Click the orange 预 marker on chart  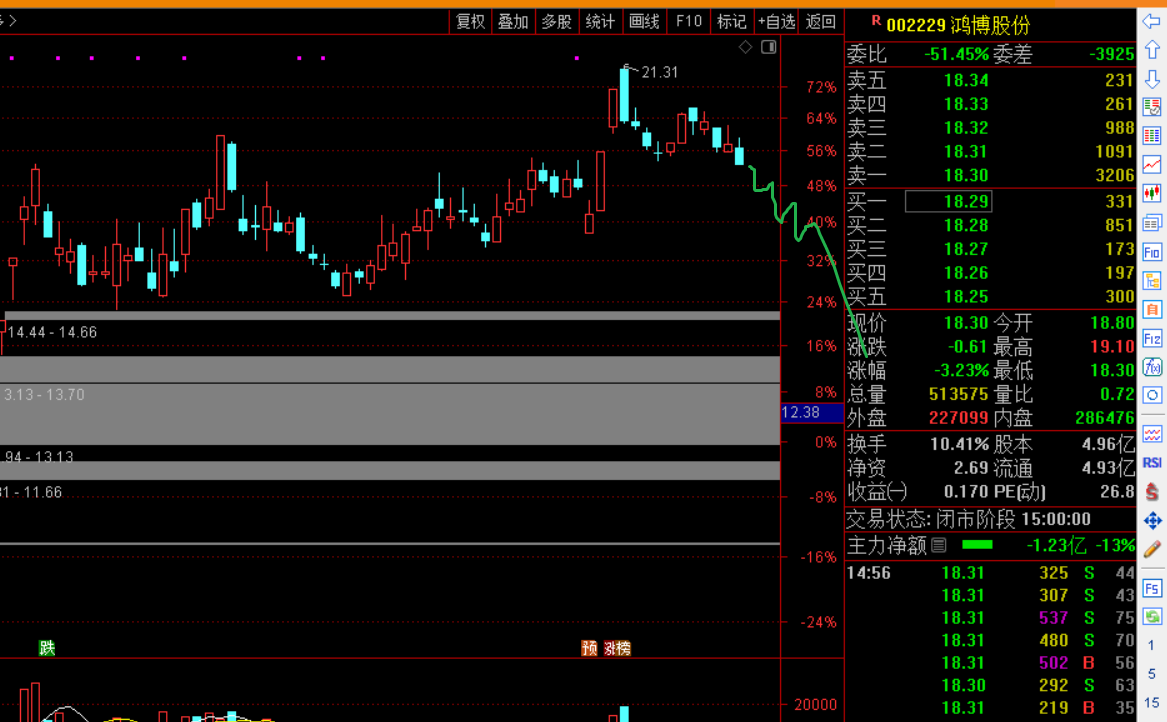589,648
